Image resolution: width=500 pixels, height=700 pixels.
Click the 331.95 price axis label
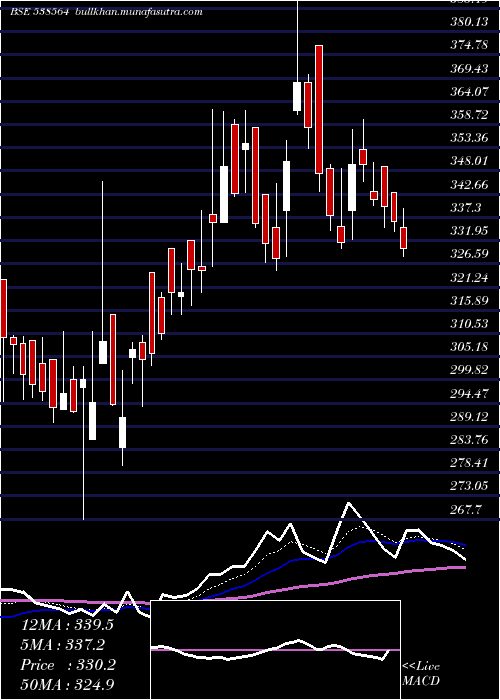469,231
